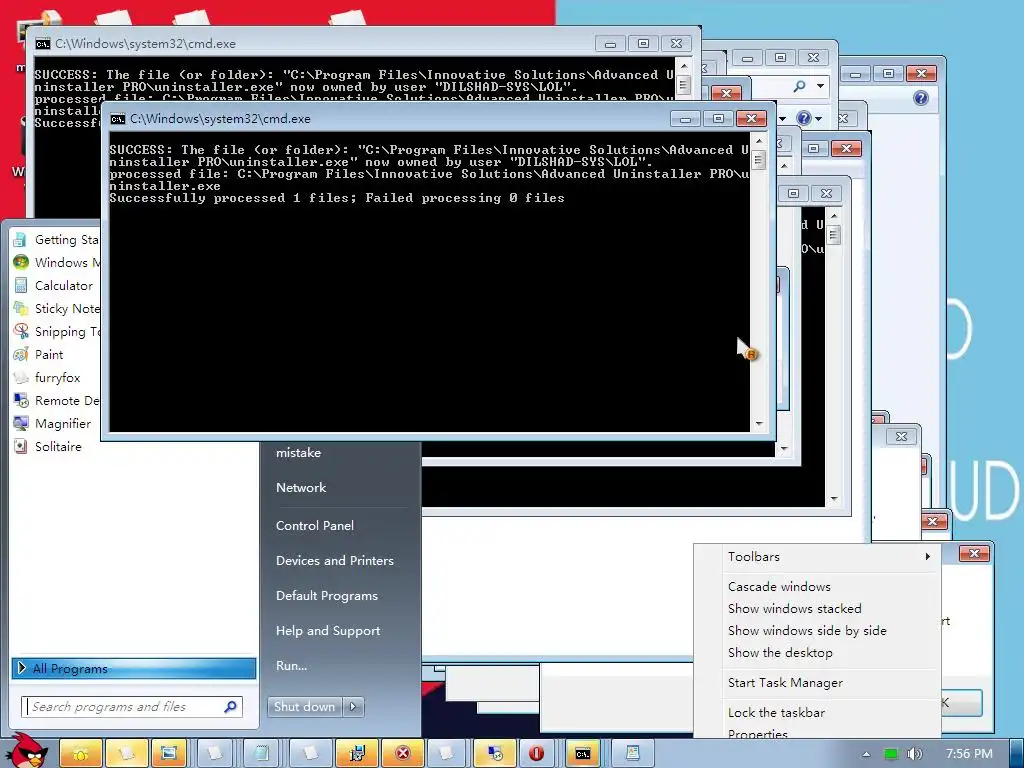Click the green network tray icon
This screenshot has height=768, width=1024.
891,754
